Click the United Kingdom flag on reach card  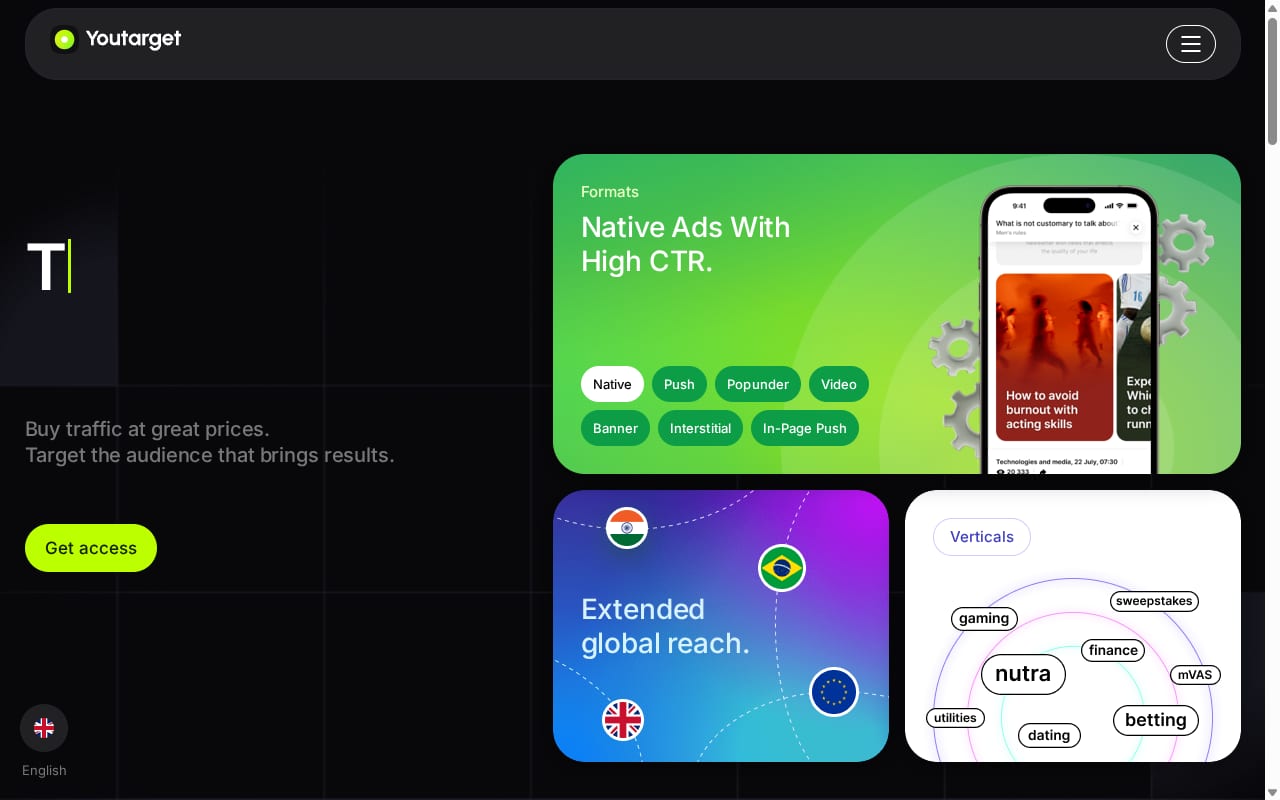623,720
